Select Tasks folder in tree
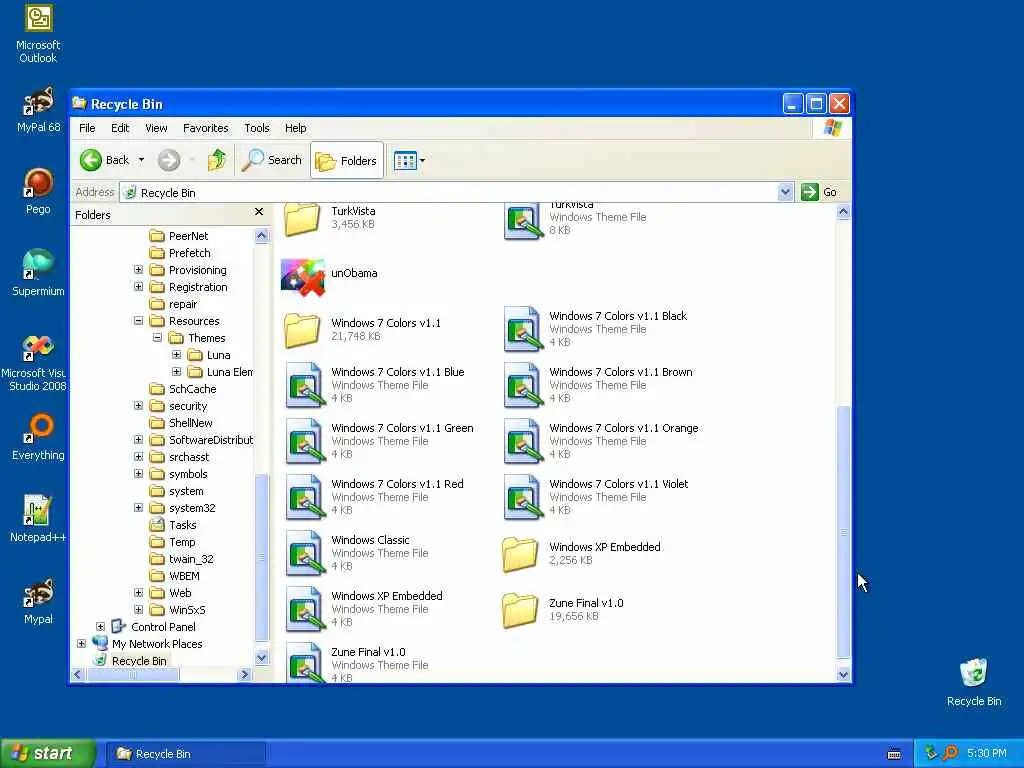The width and height of the screenshot is (1024, 768). (173, 524)
